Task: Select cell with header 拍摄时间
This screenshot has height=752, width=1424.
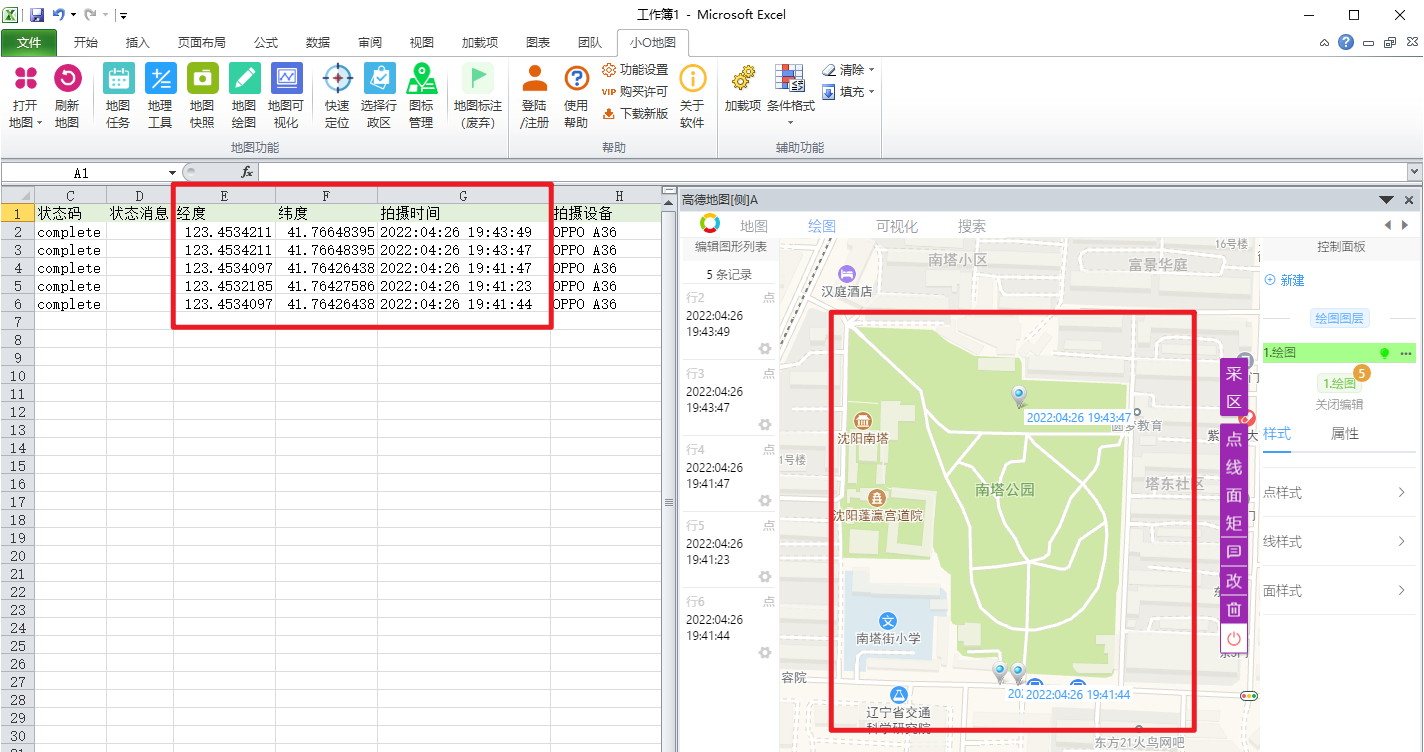Action: (x=463, y=213)
